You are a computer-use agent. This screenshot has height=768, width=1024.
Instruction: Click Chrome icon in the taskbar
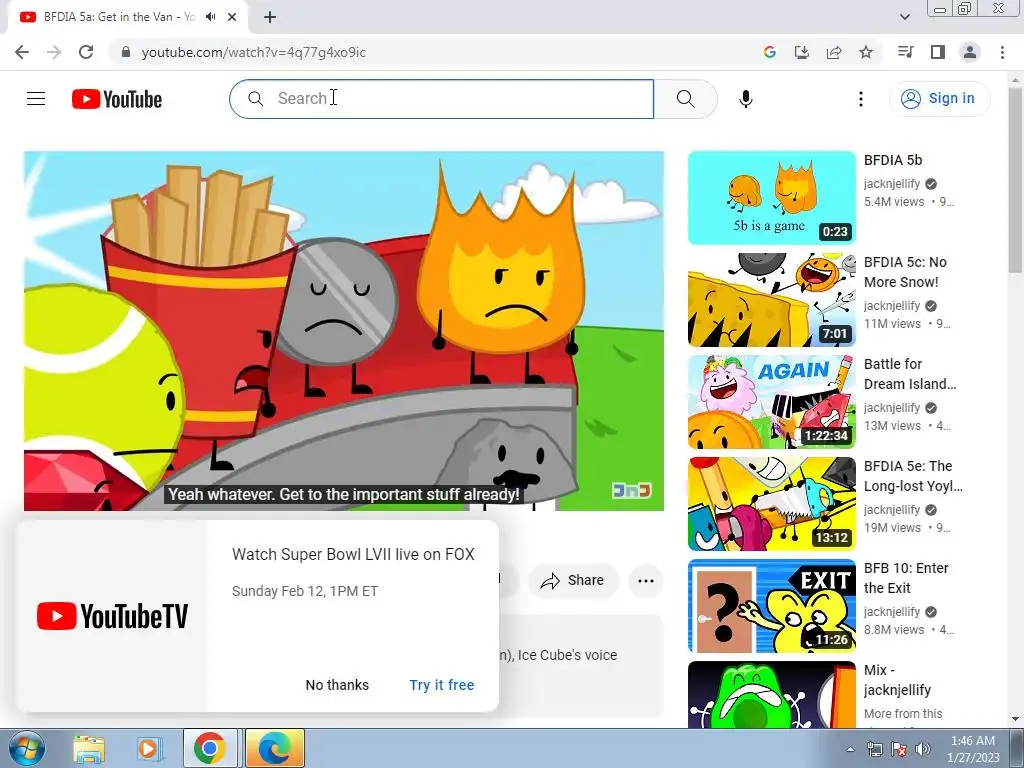point(210,748)
